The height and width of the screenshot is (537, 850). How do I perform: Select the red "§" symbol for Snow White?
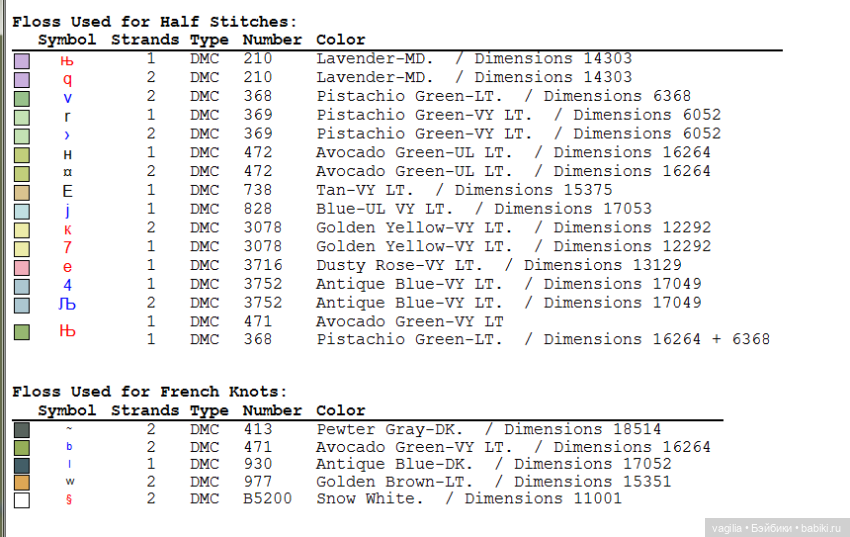tap(68, 499)
